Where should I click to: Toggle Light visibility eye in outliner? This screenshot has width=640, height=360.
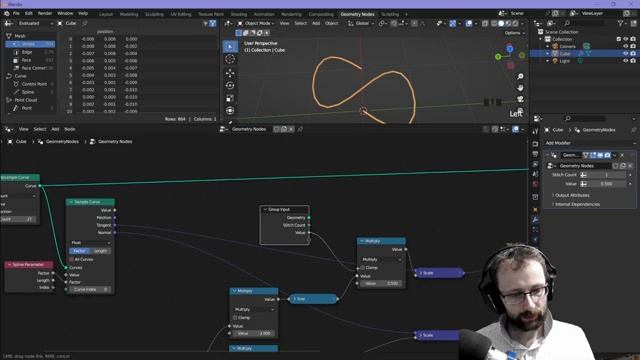point(625,61)
